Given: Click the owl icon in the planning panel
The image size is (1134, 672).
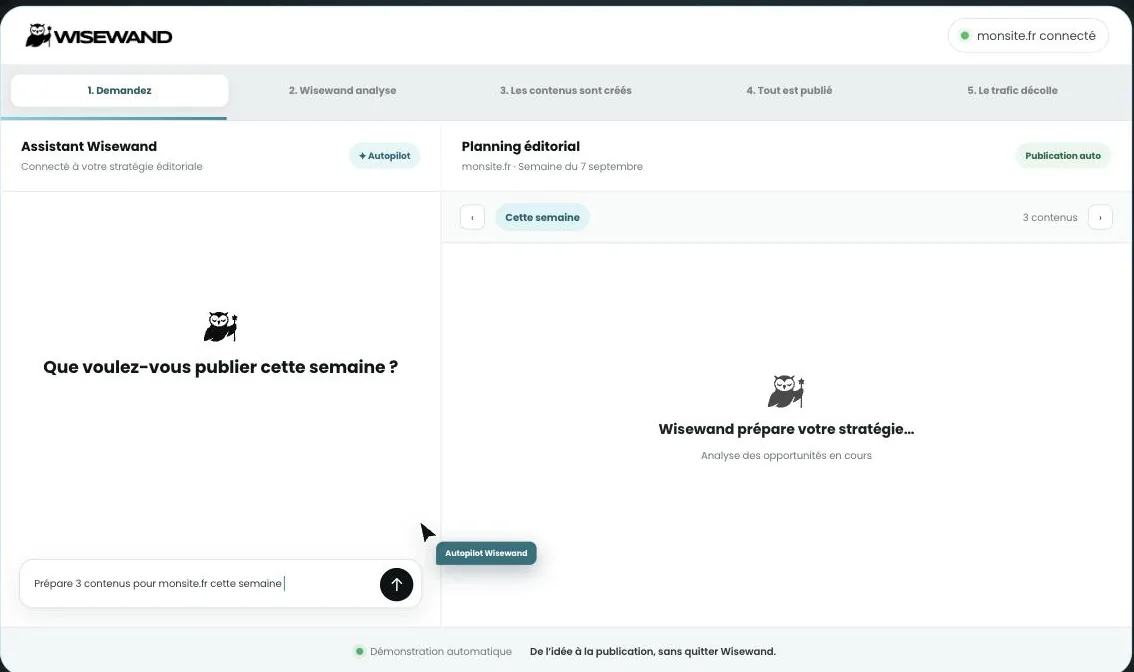Looking at the screenshot, I should (x=786, y=391).
